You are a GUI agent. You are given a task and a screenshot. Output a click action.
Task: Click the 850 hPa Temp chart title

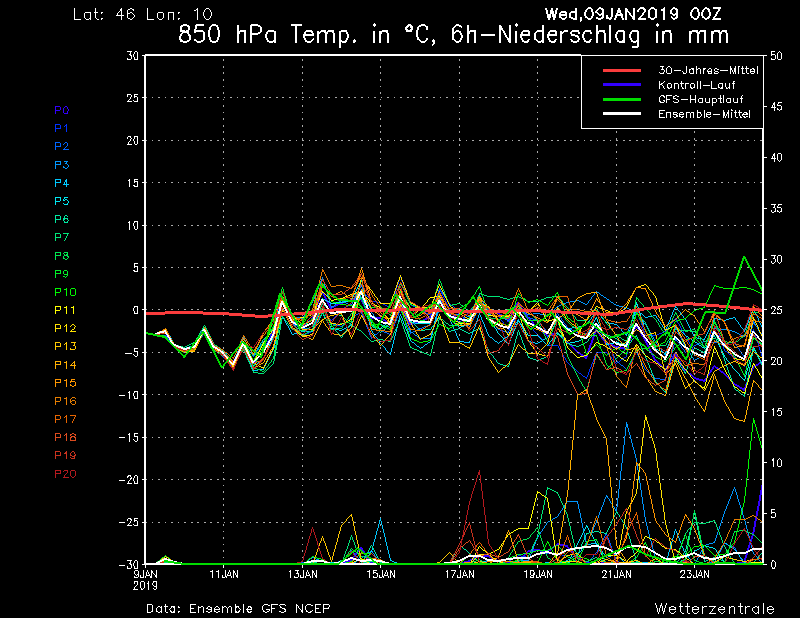click(453, 35)
